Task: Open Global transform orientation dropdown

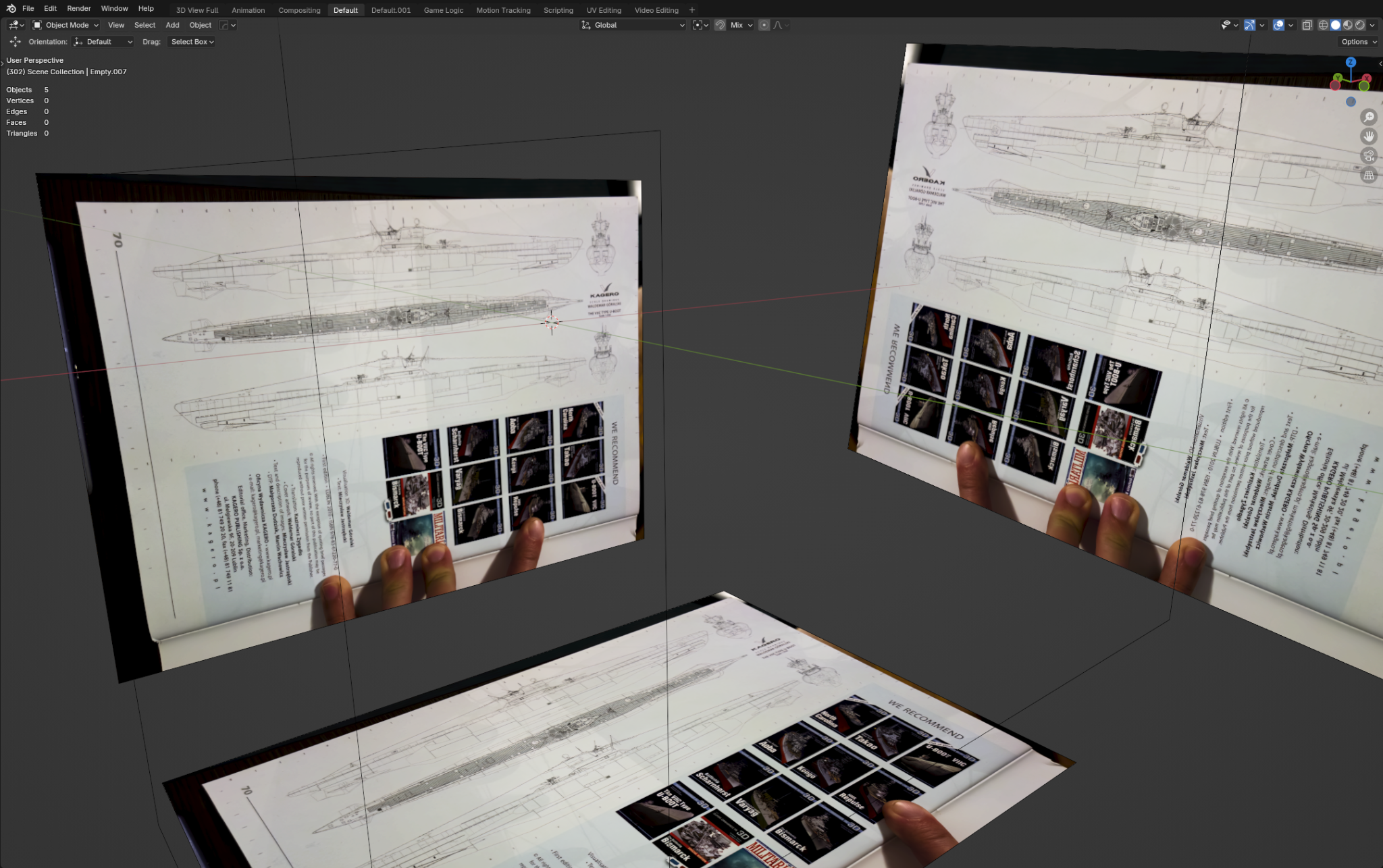Action: click(x=633, y=25)
